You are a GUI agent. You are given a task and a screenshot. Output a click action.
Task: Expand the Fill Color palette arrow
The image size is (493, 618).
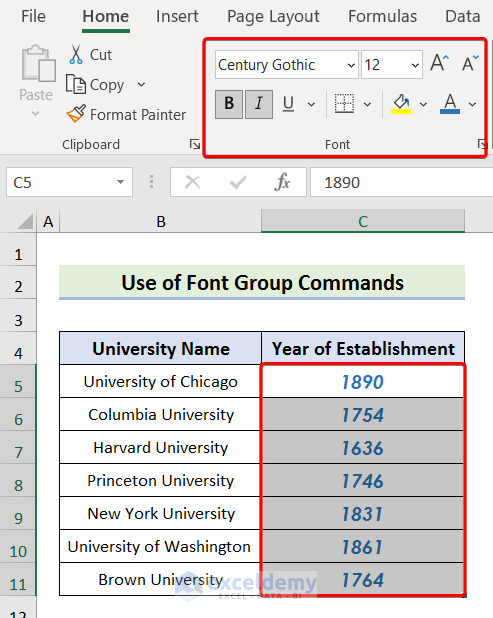[423, 104]
